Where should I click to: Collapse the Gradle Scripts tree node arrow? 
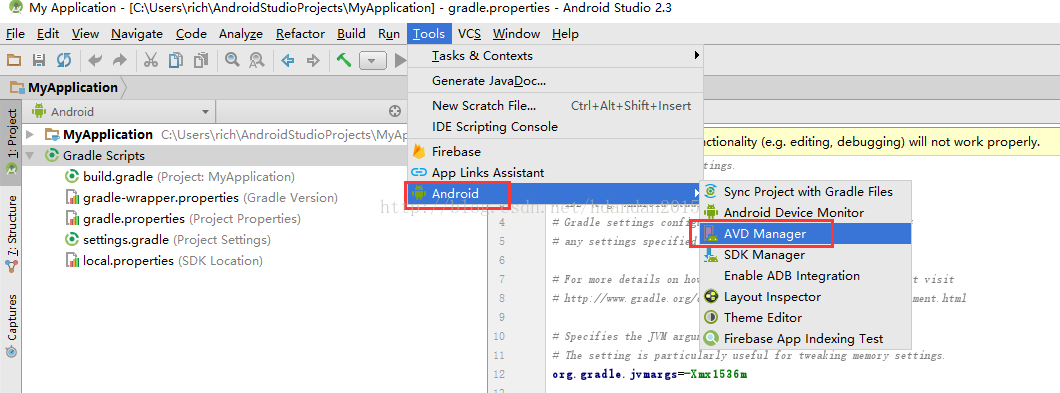tap(30, 156)
